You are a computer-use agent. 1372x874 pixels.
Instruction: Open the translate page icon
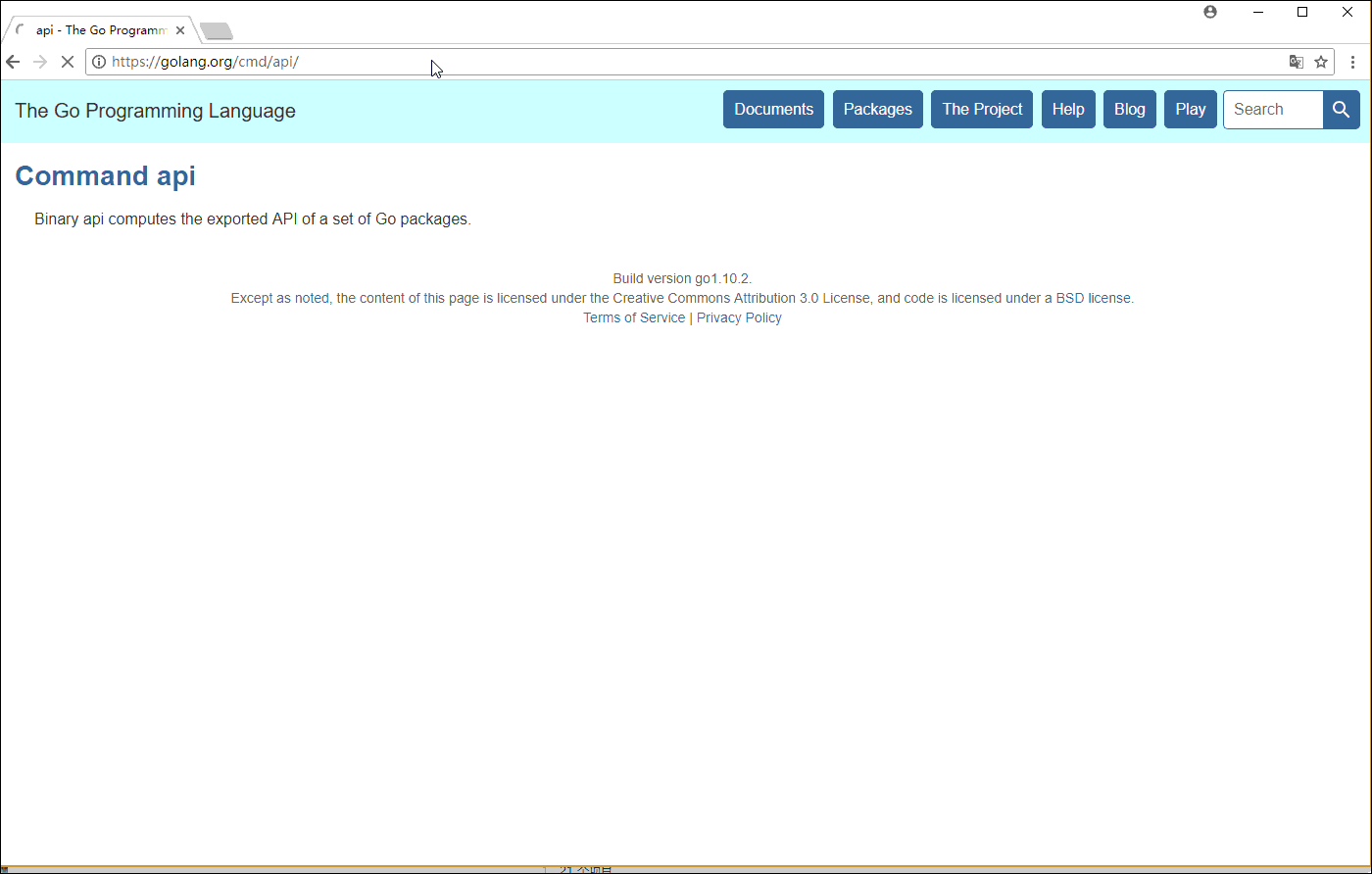click(x=1297, y=62)
